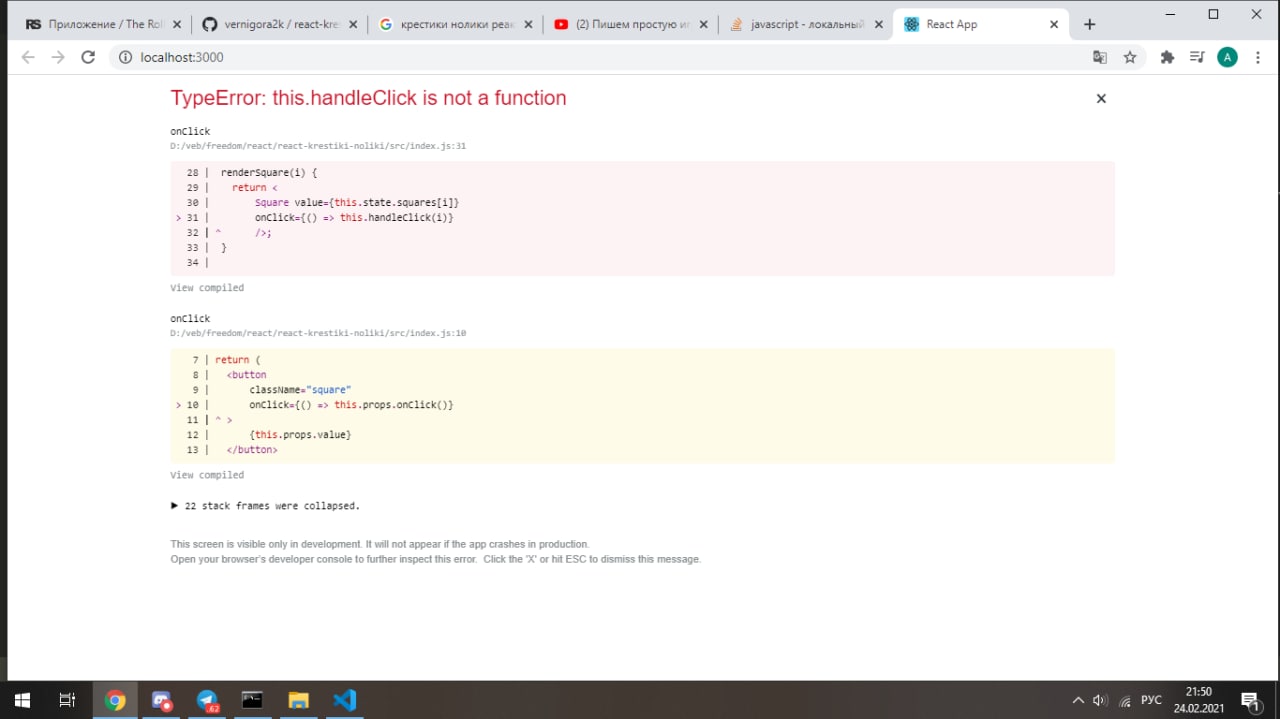
Task: Open Chrome's three-dot menu
Action: point(1259,57)
